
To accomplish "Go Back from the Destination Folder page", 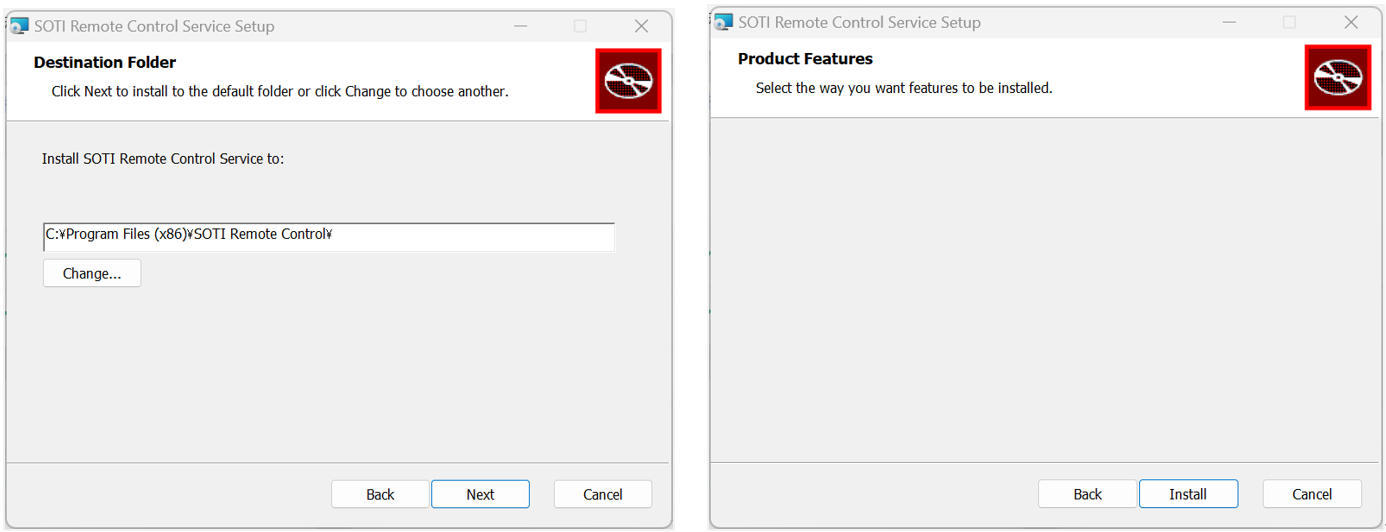I will click(x=380, y=494).
